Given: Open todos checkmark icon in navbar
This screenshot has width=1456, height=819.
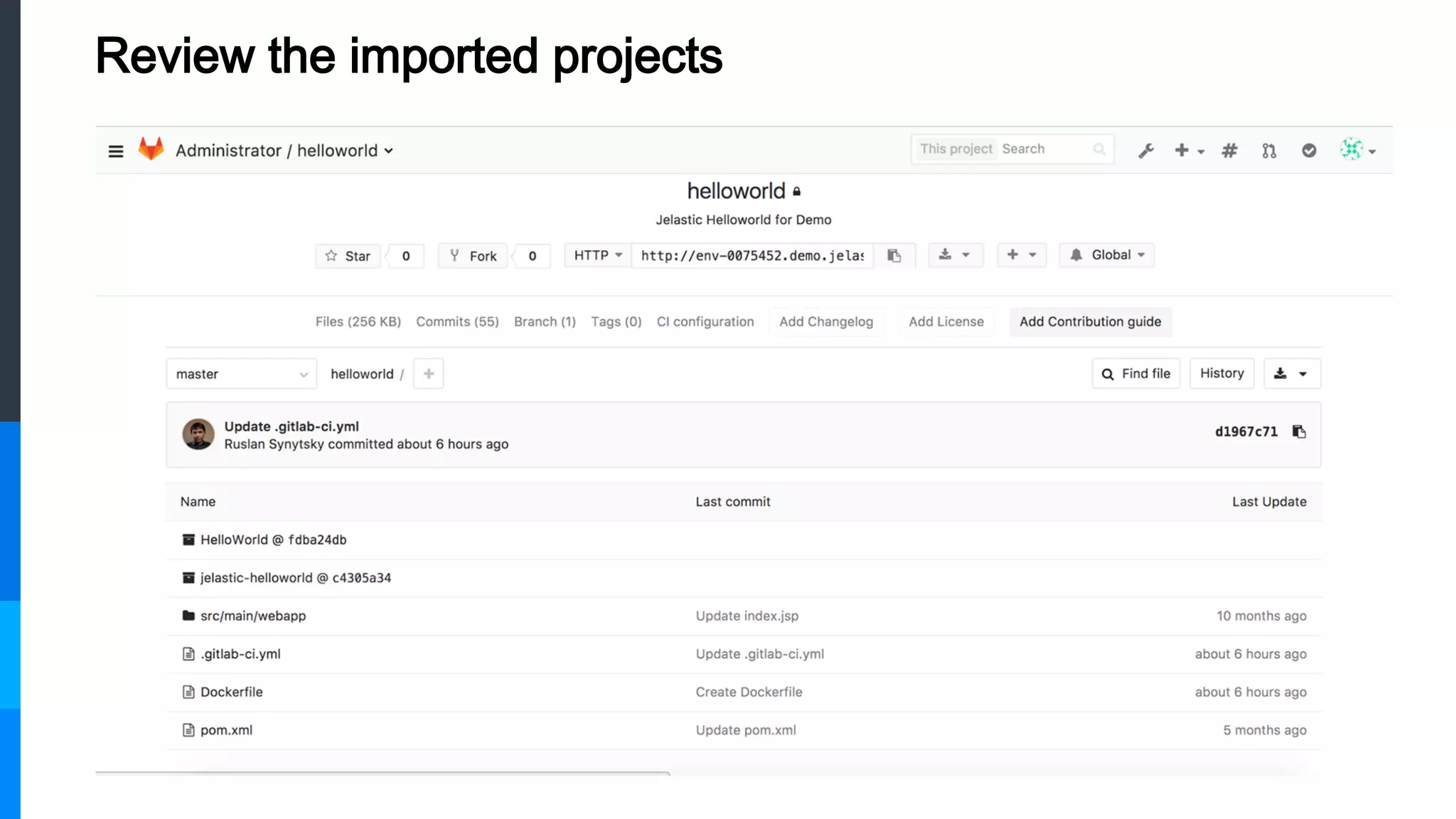Looking at the screenshot, I should 1309,150.
